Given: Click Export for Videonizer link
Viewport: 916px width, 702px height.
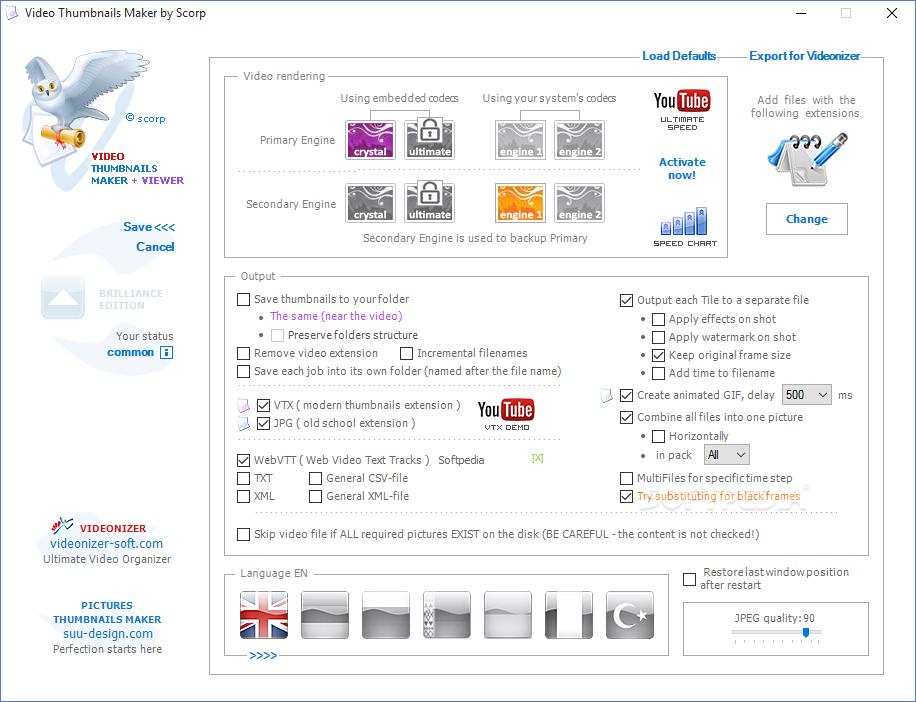Looking at the screenshot, I should (x=804, y=56).
